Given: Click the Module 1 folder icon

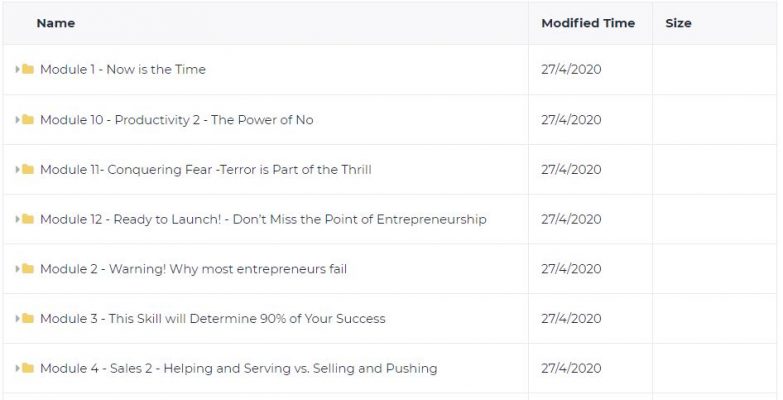Looking at the screenshot, I should click(x=28, y=69).
